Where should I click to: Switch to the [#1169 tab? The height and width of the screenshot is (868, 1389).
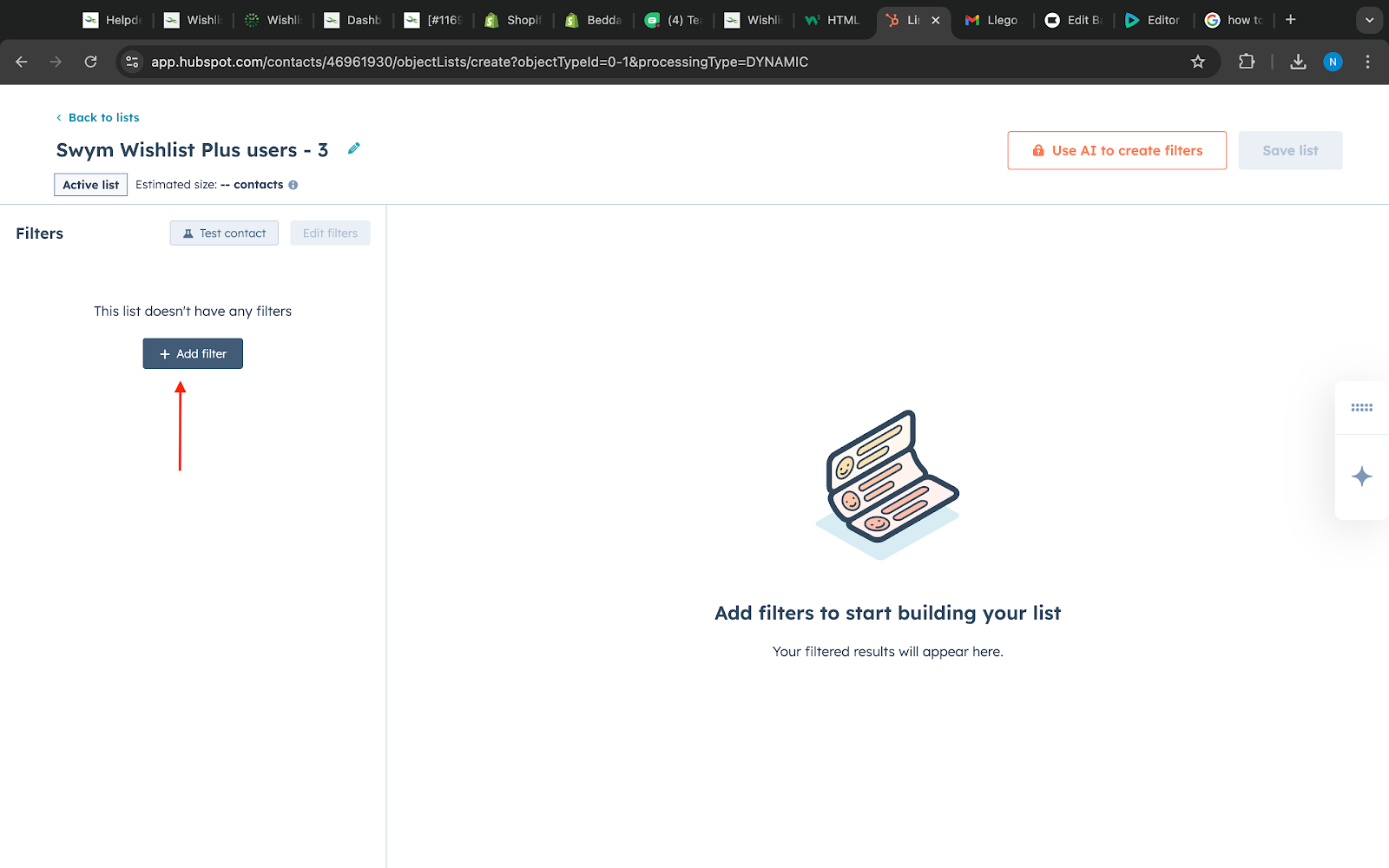pos(433,20)
